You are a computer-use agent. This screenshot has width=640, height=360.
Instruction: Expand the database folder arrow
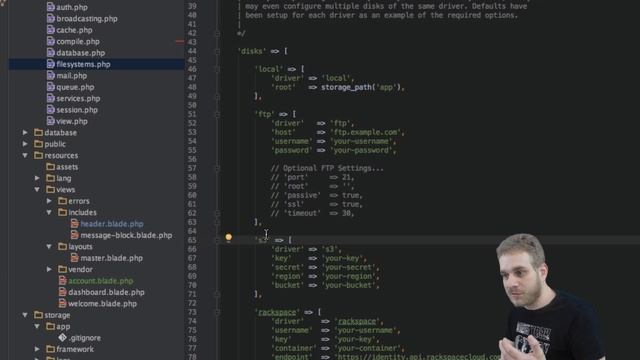tap(25, 133)
